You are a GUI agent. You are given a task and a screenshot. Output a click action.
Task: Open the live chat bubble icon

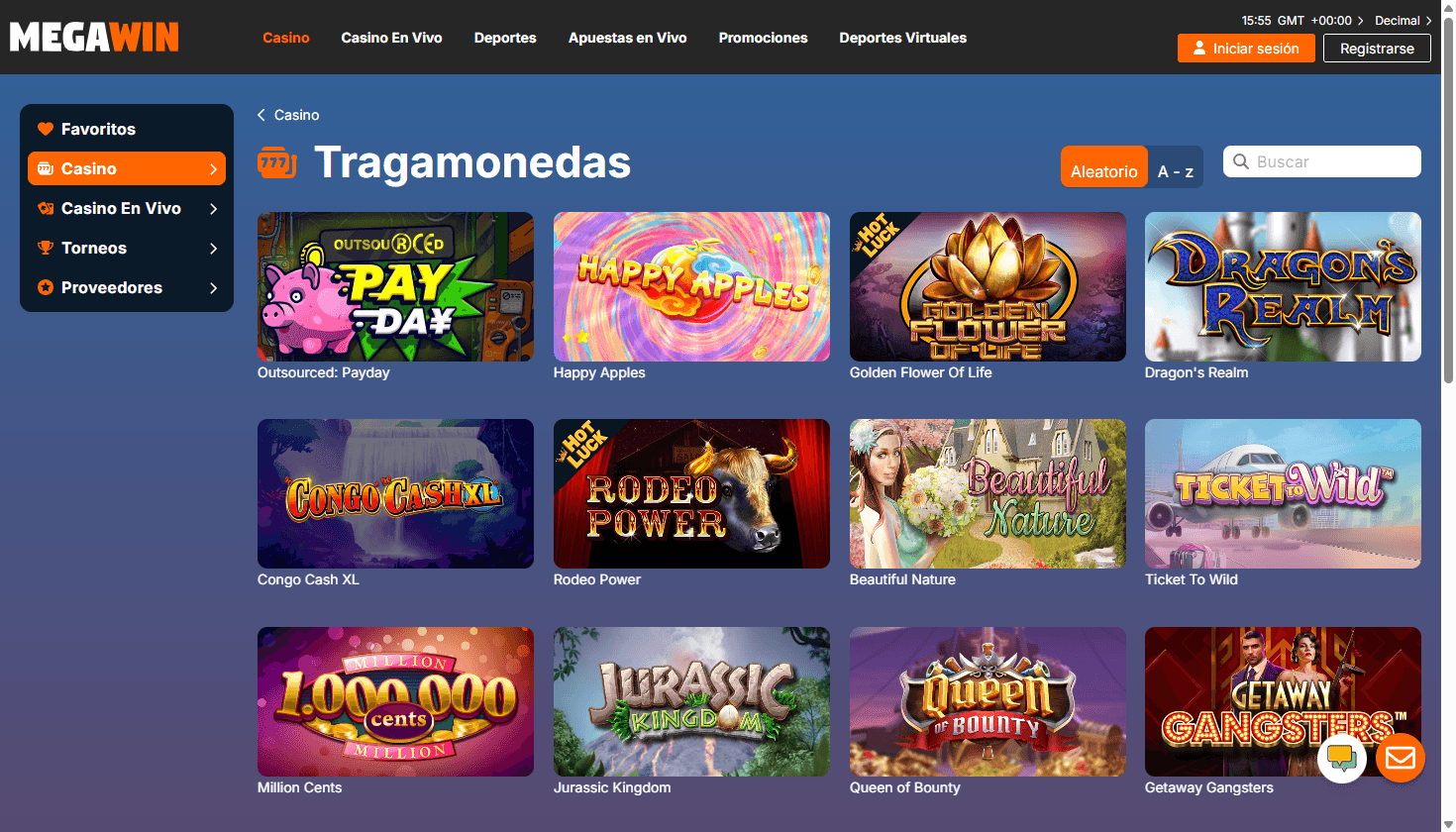1342,759
